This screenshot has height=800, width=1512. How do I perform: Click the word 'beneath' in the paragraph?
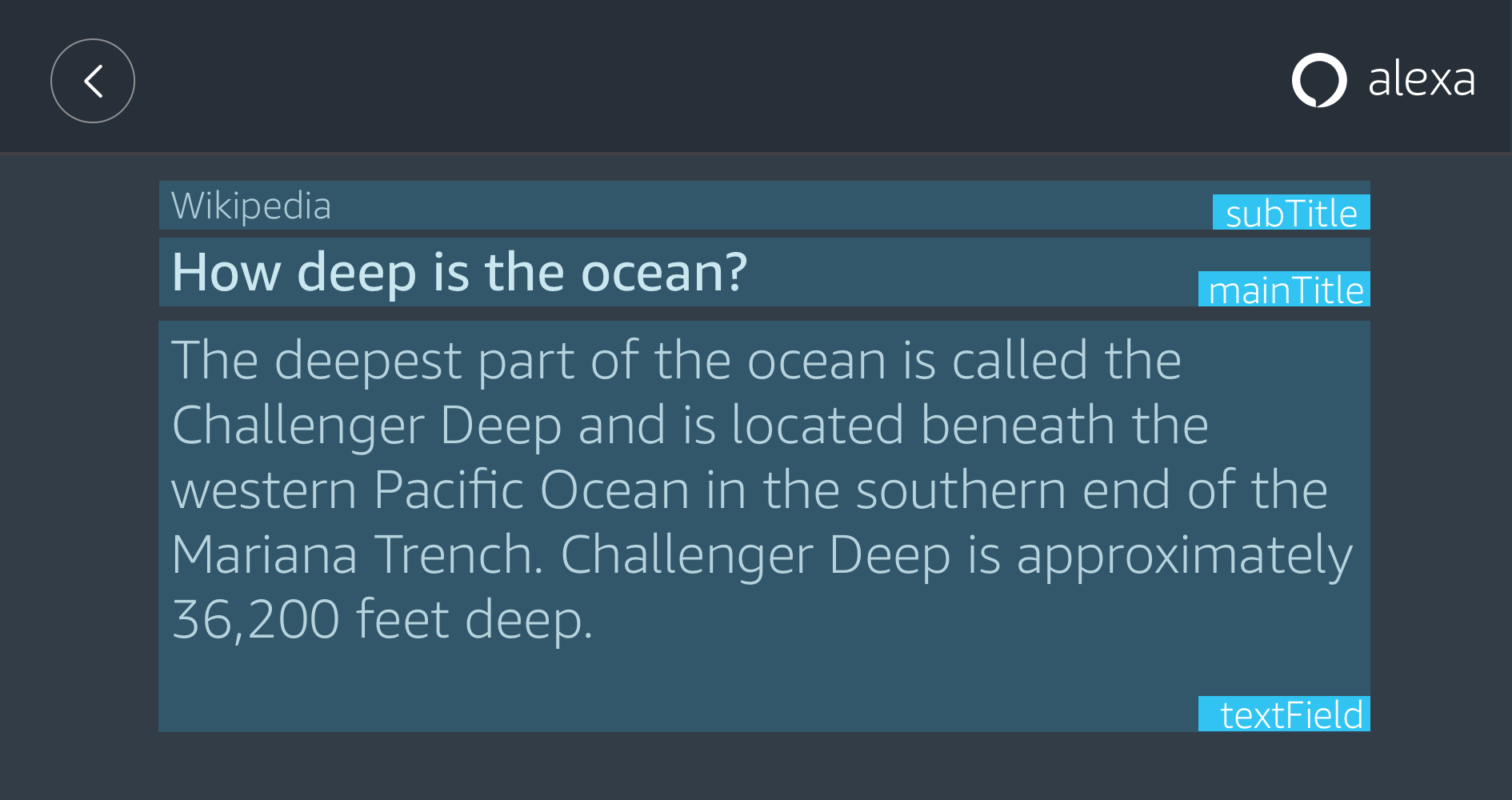pos(1018,425)
